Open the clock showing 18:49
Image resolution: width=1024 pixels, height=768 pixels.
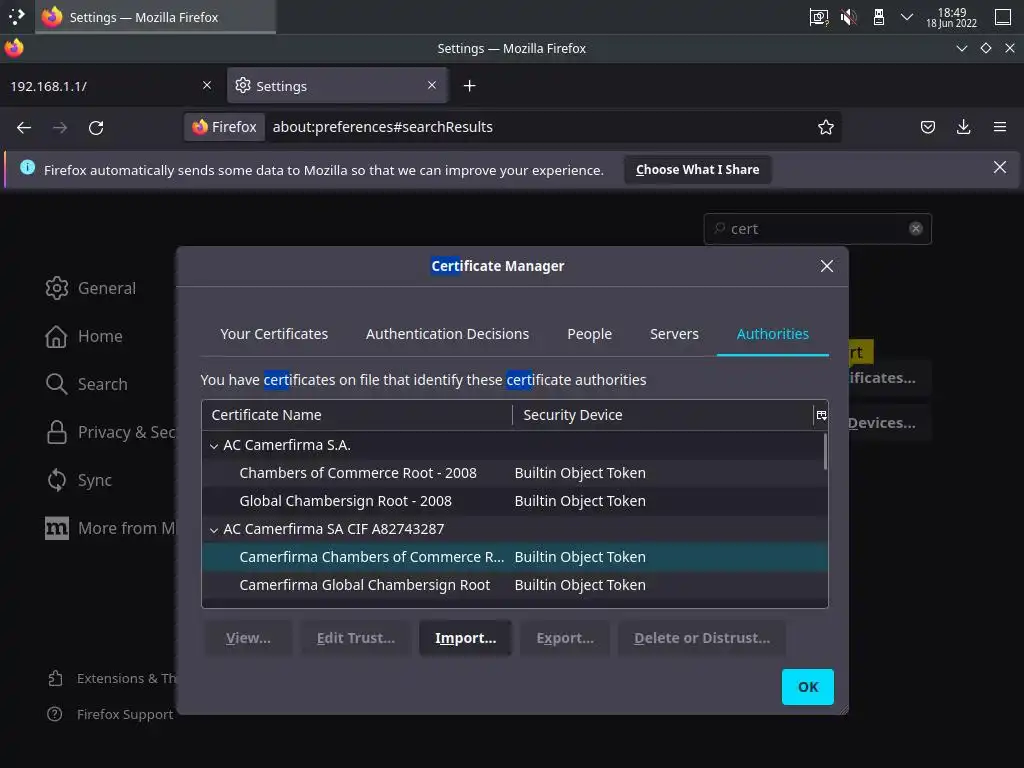point(952,17)
